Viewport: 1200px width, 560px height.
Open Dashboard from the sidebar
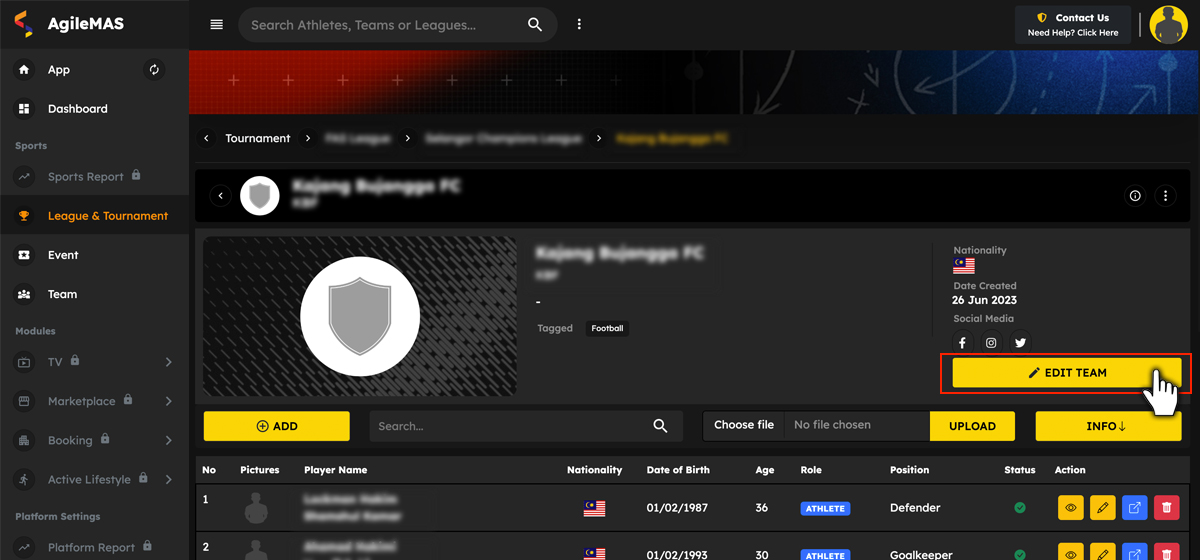coord(77,109)
